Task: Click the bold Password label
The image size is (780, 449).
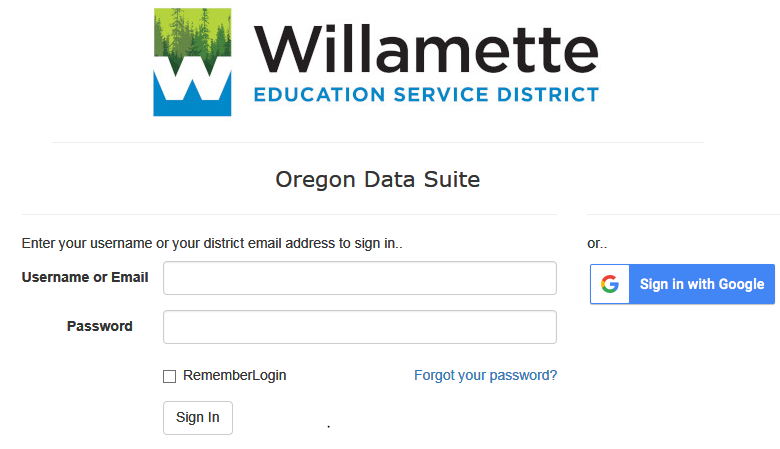Action: pyautogui.click(x=99, y=326)
